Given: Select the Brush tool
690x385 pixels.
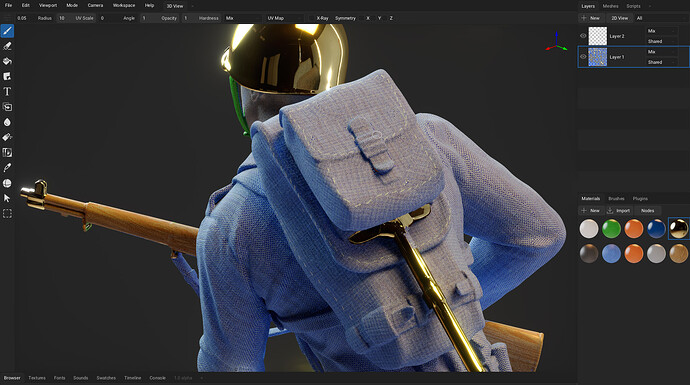Looking at the screenshot, I should click(7, 31).
